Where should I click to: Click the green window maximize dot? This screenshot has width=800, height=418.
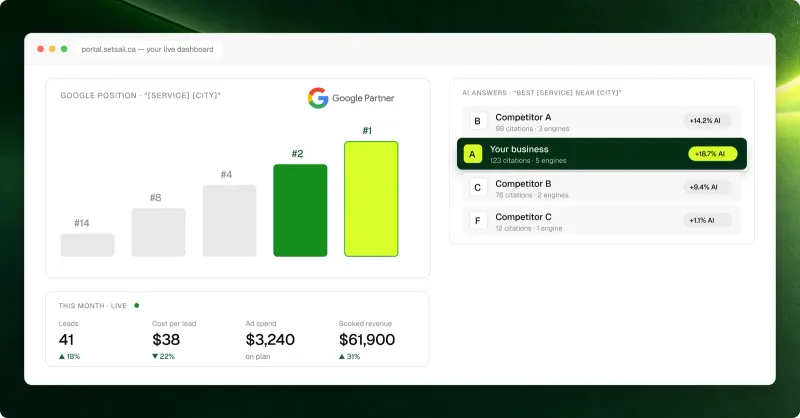(64, 49)
